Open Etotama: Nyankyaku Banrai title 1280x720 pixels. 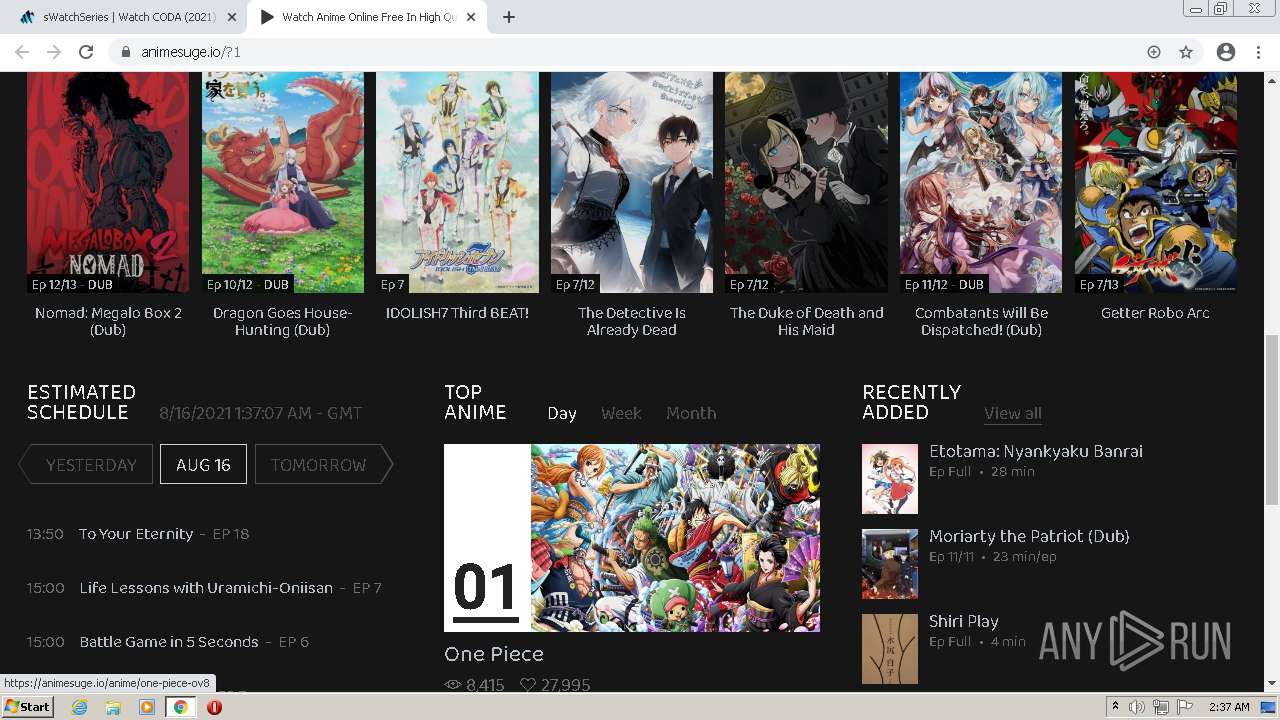click(1036, 451)
